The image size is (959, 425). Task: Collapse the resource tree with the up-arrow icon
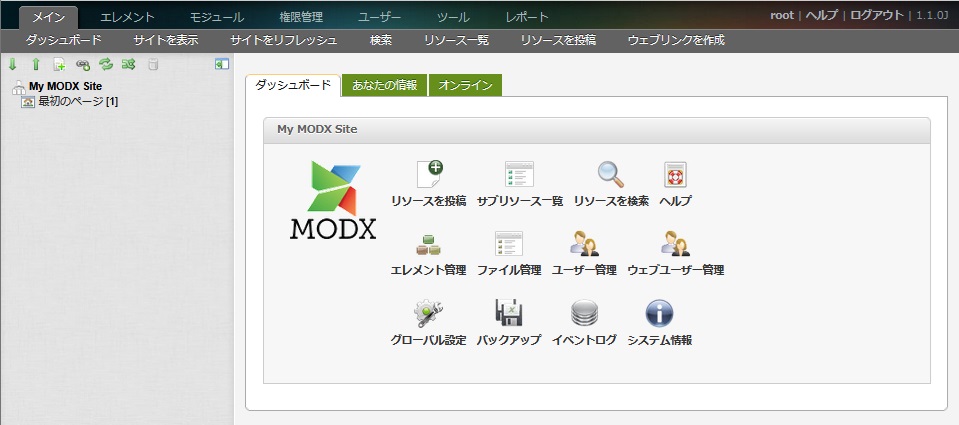point(35,64)
